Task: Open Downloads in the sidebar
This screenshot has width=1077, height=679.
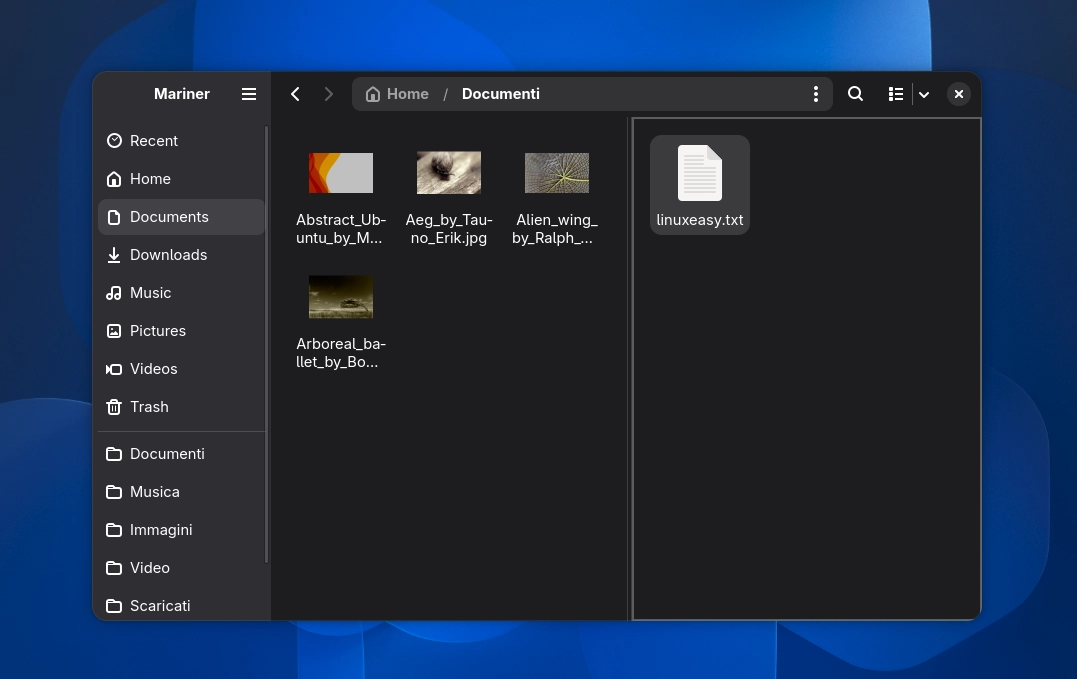Action: coord(181,255)
